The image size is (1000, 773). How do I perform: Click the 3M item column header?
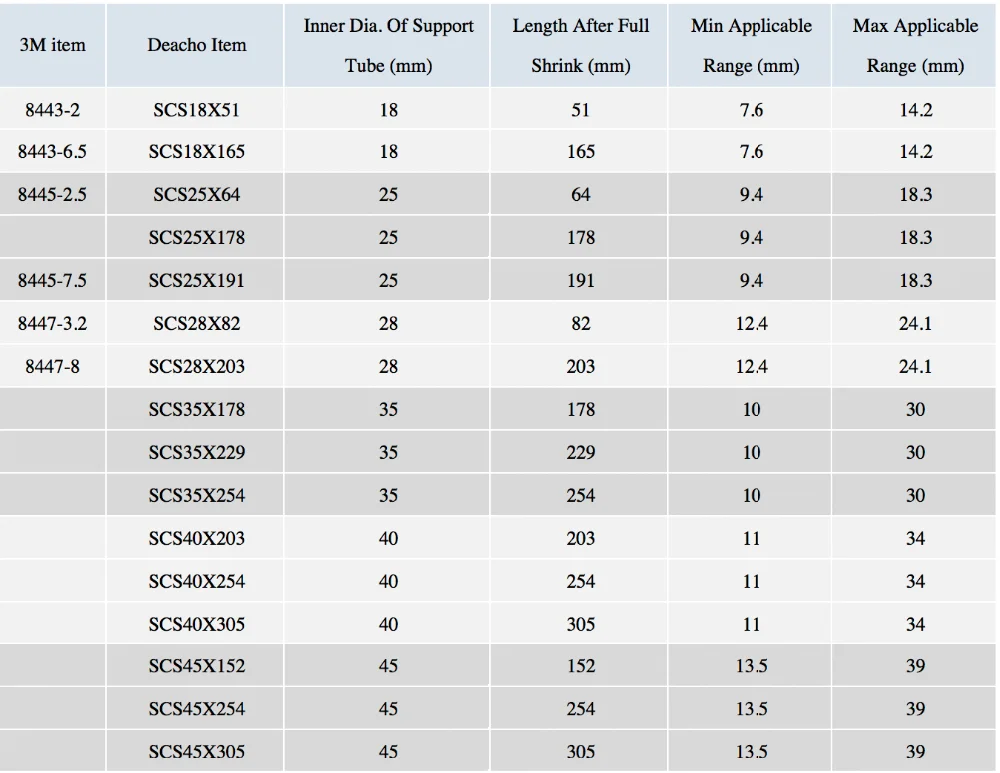point(53,45)
